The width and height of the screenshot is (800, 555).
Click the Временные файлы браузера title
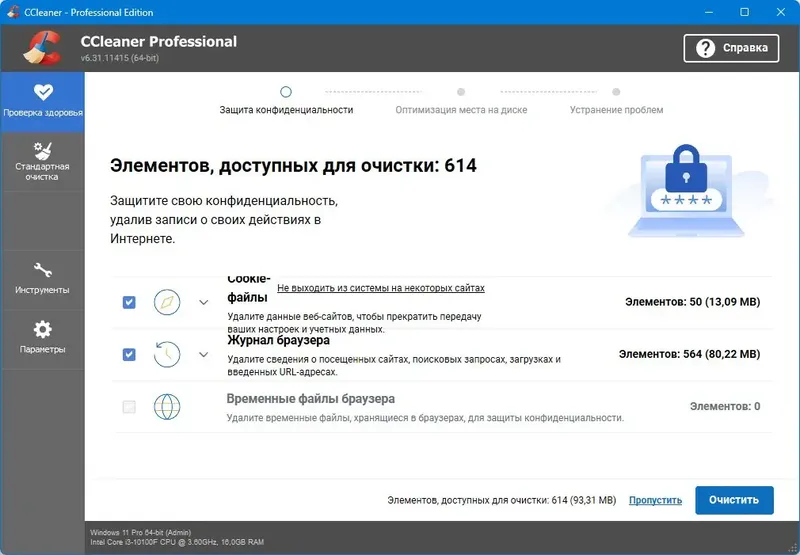(x=311, y=399)
